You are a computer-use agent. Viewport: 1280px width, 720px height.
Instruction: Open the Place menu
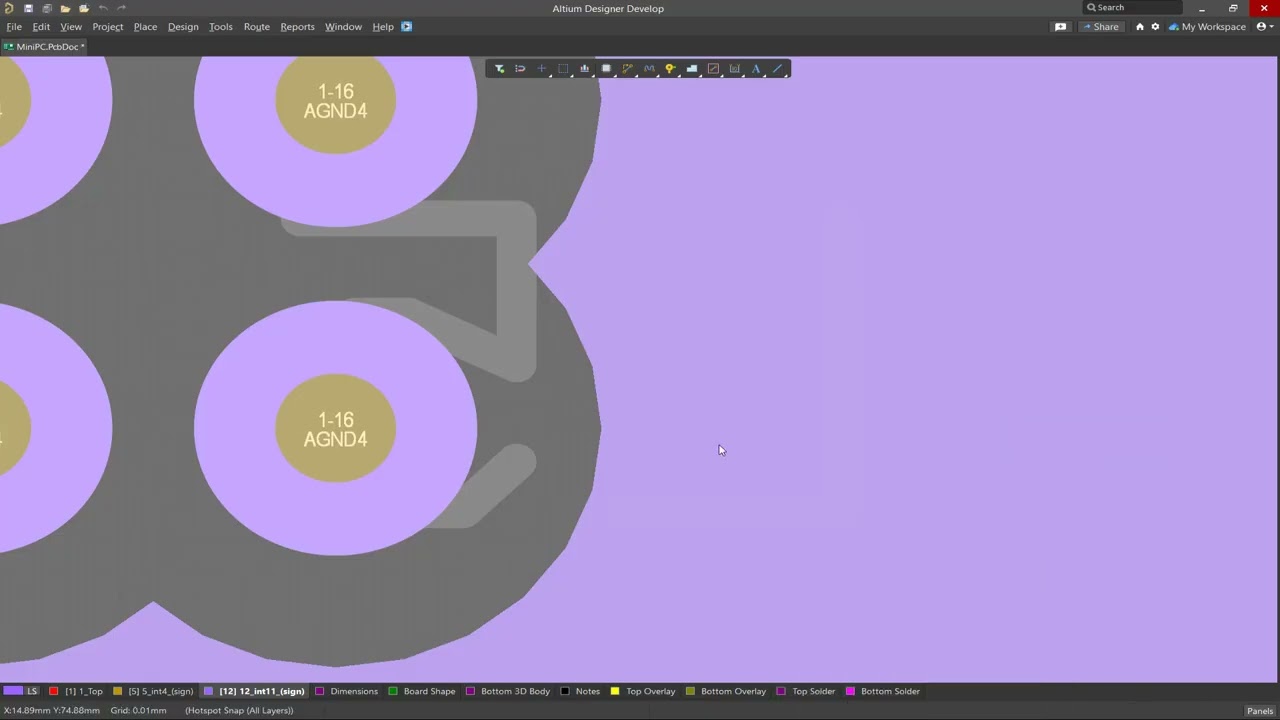point(145,27)
